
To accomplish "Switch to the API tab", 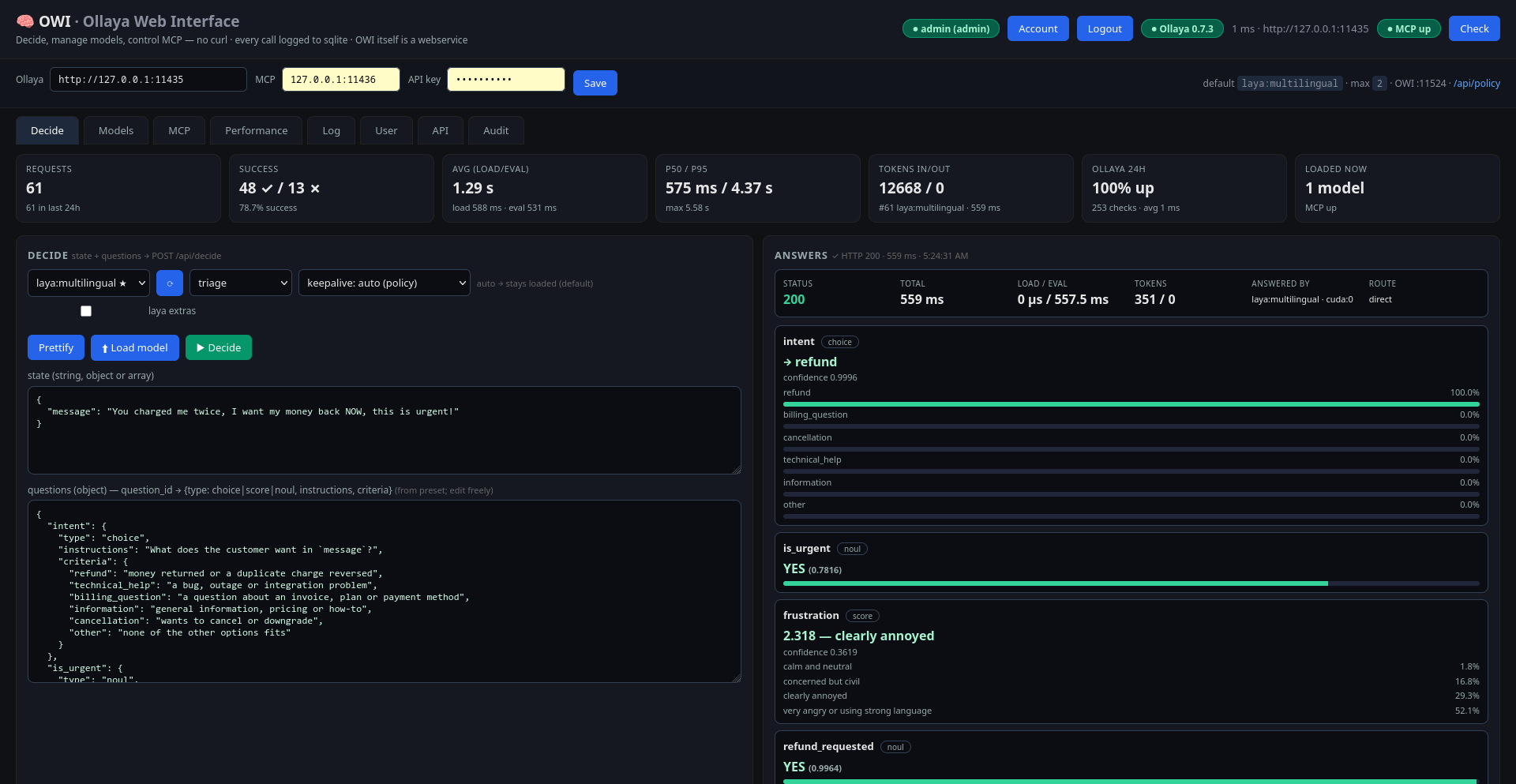I will (x=441, y=130).
